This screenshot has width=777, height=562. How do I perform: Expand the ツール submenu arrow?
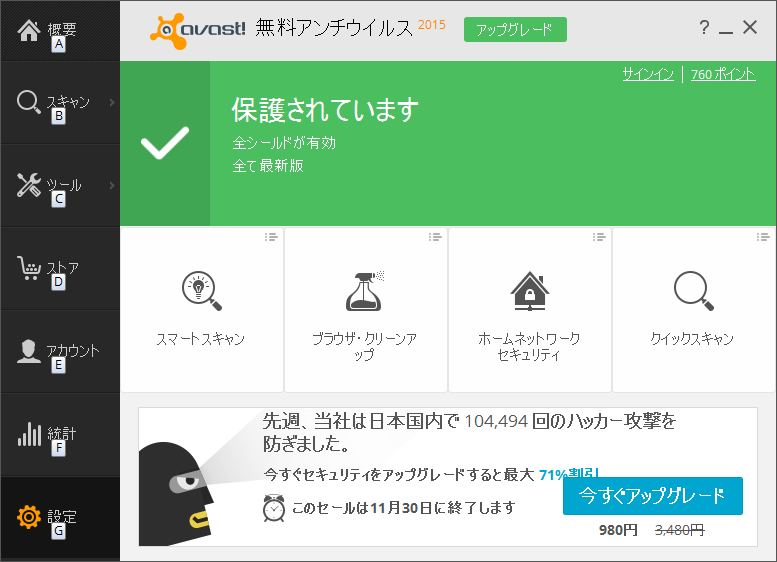[x=112, y=185]
